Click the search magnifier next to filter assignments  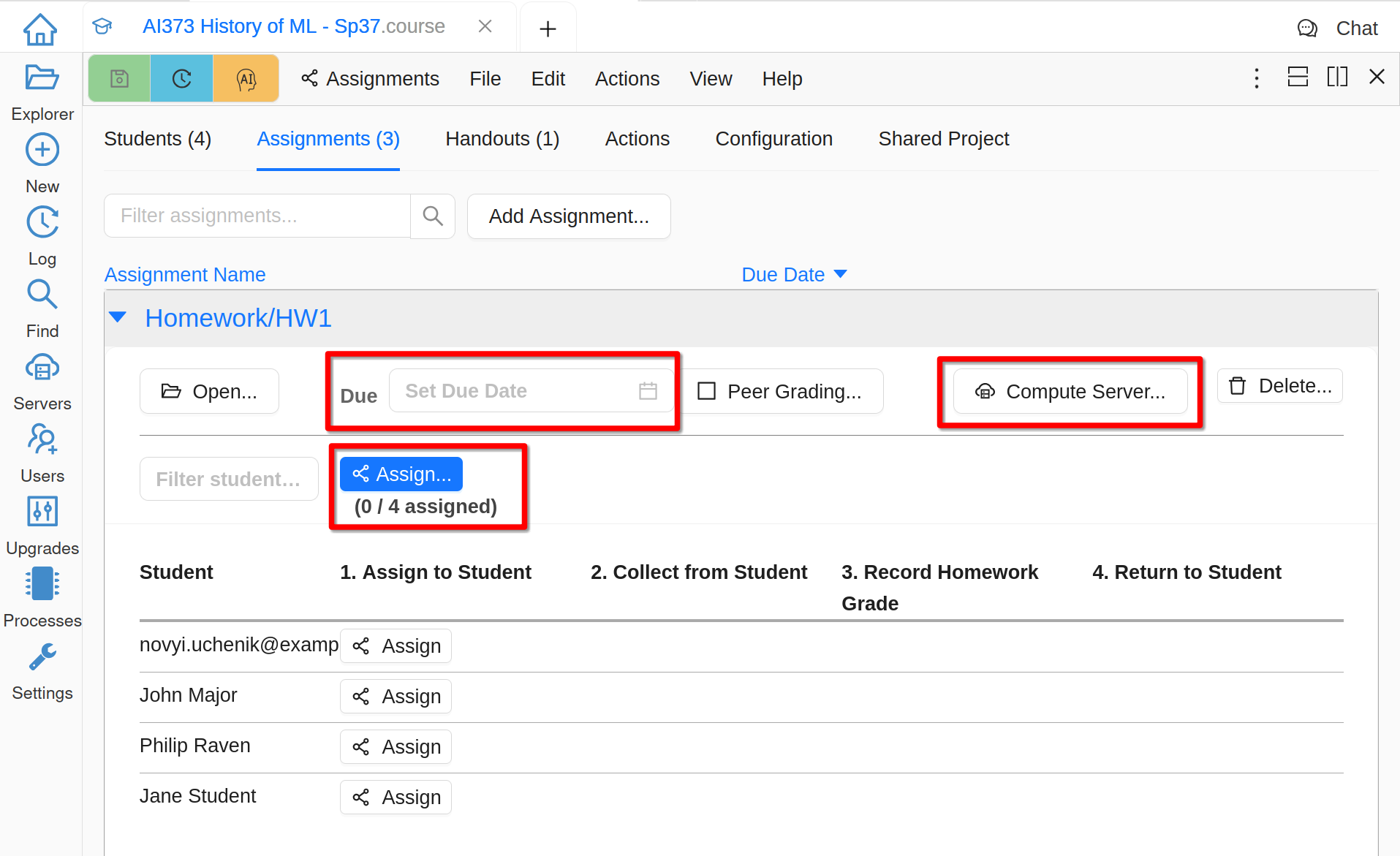[433, 216]
